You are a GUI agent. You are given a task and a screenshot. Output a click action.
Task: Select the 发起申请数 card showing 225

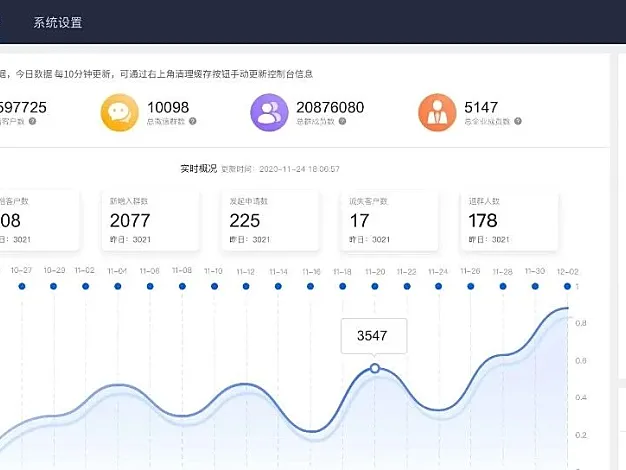point(270,219)
